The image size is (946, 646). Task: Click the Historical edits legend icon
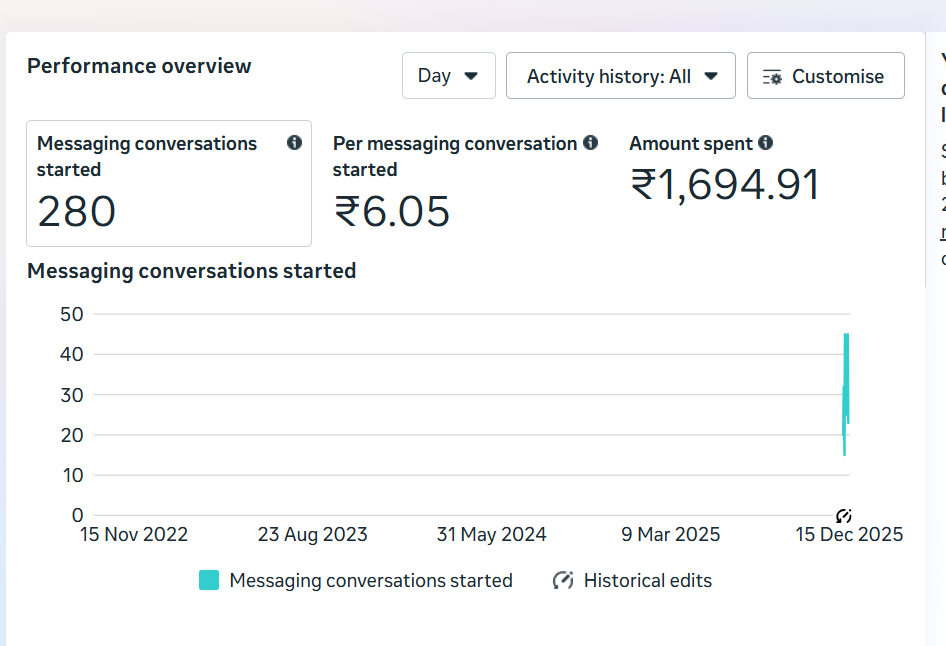[563, 580]
